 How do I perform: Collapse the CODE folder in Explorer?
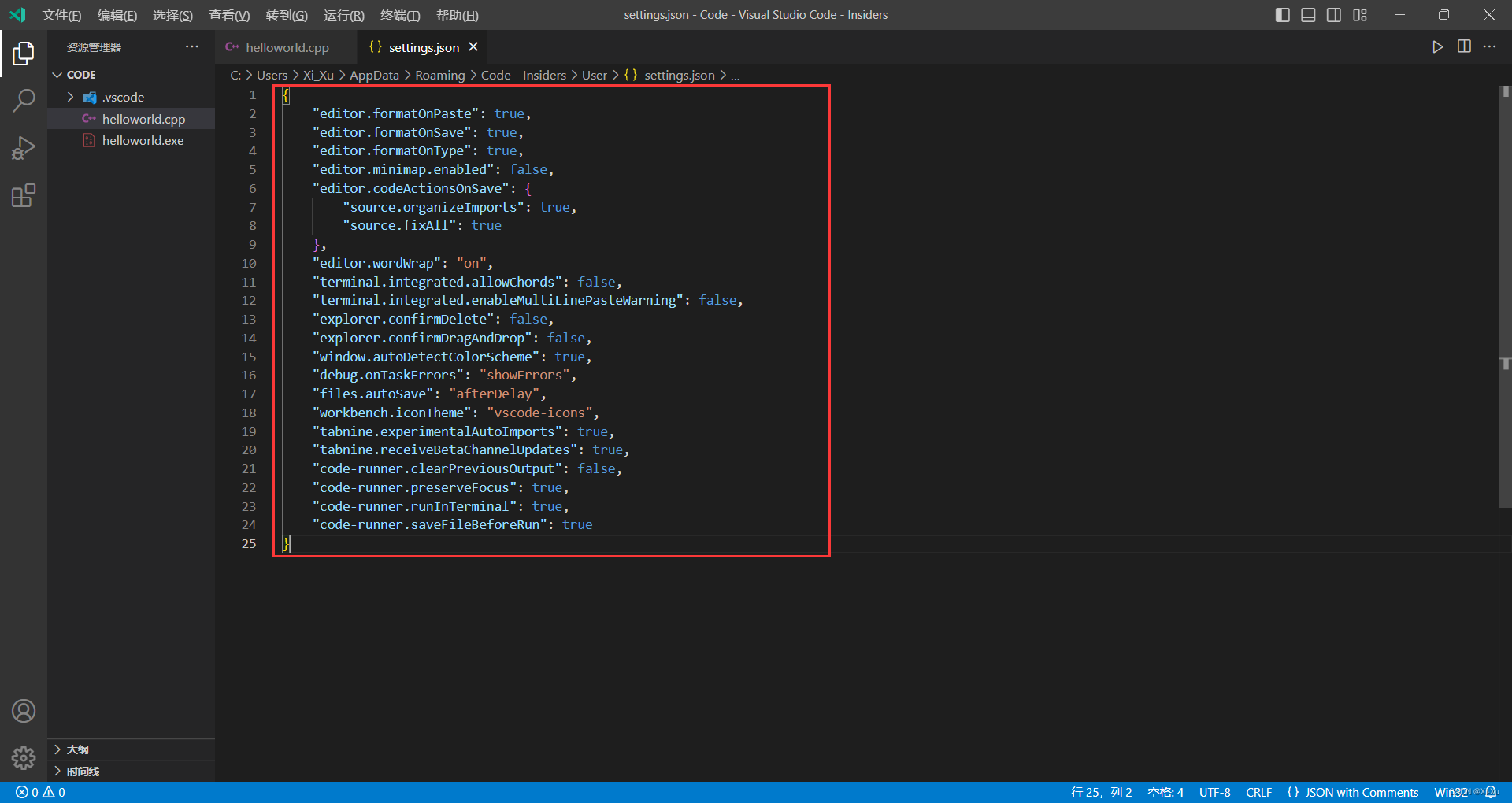(57, 74)
